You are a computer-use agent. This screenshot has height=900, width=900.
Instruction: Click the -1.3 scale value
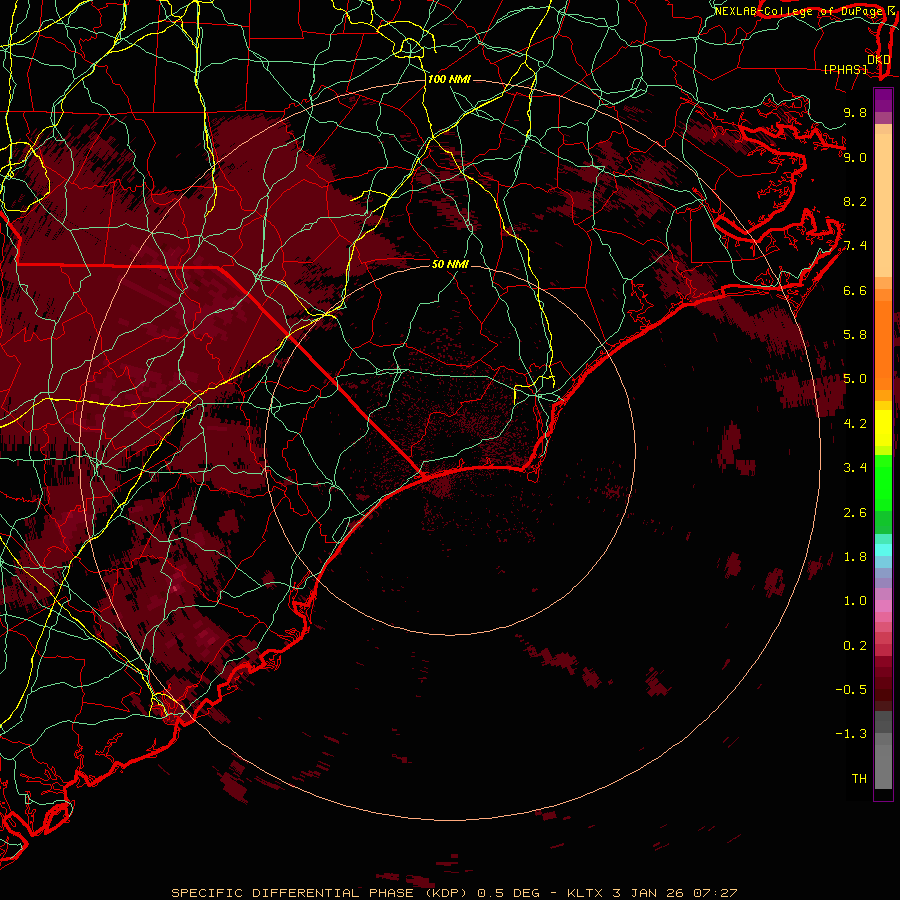click(x=852, y=734)
